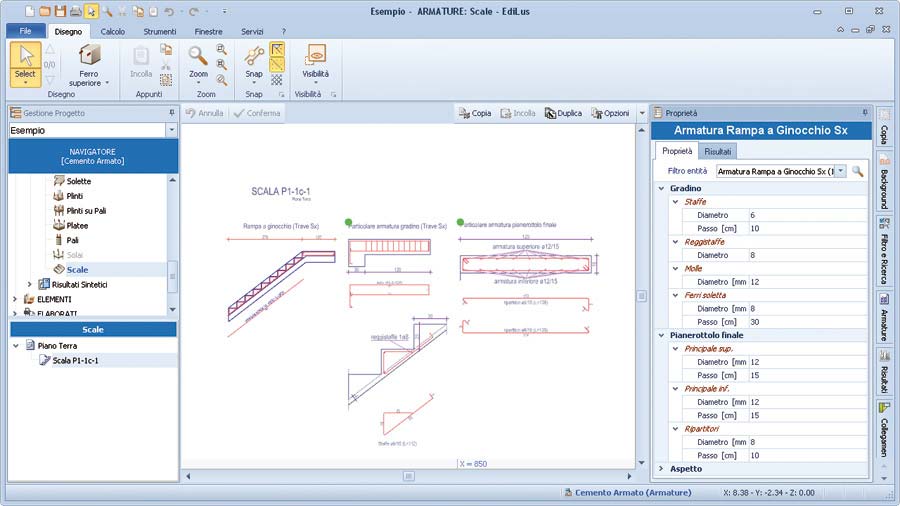The width and height of the screenshot is (900, 506).
Task: Select Scala P1-1c-1 in the Scale tree
Action: (x=75, y=360)
